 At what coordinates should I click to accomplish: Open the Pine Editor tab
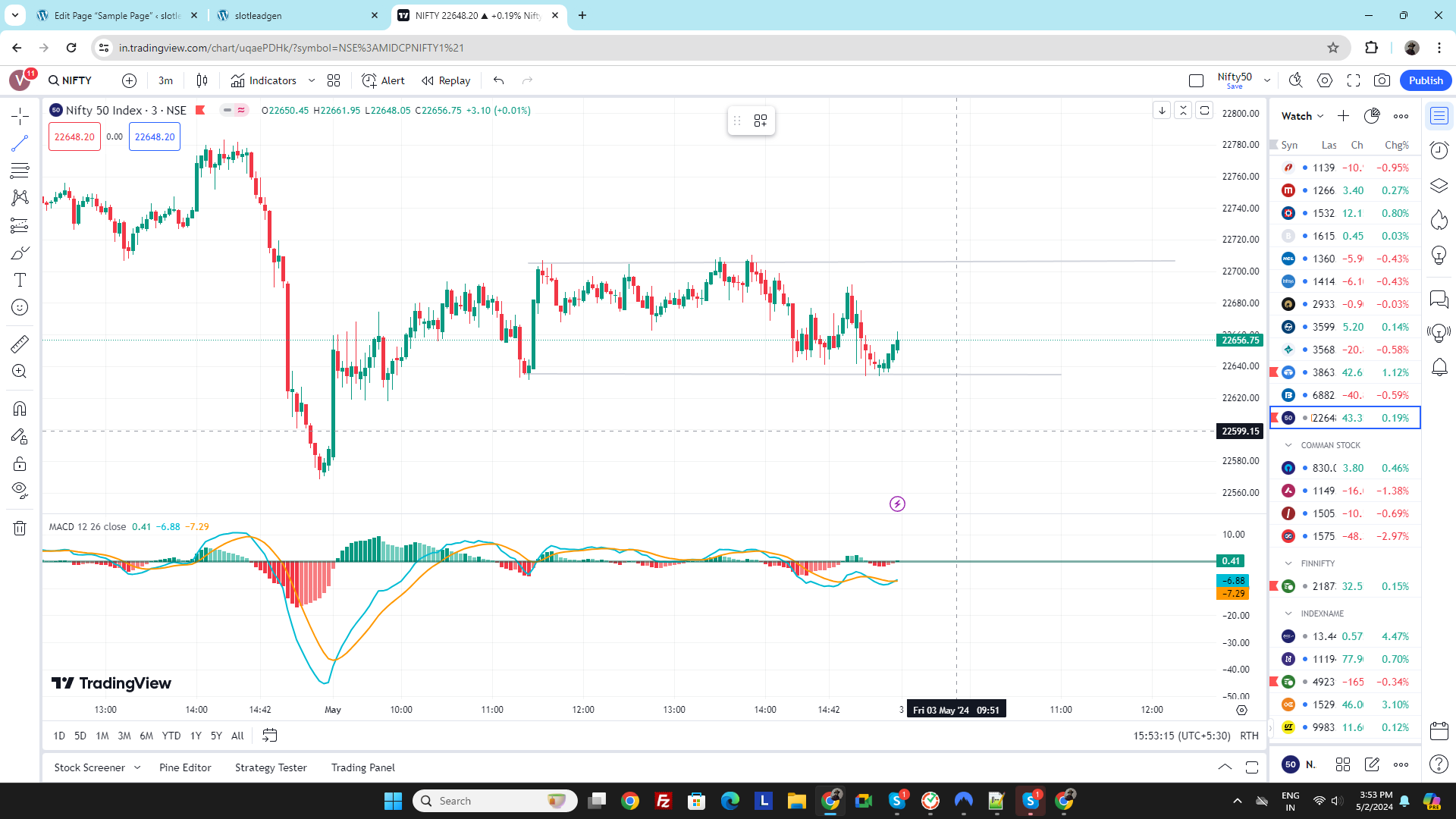click(185, 767)
